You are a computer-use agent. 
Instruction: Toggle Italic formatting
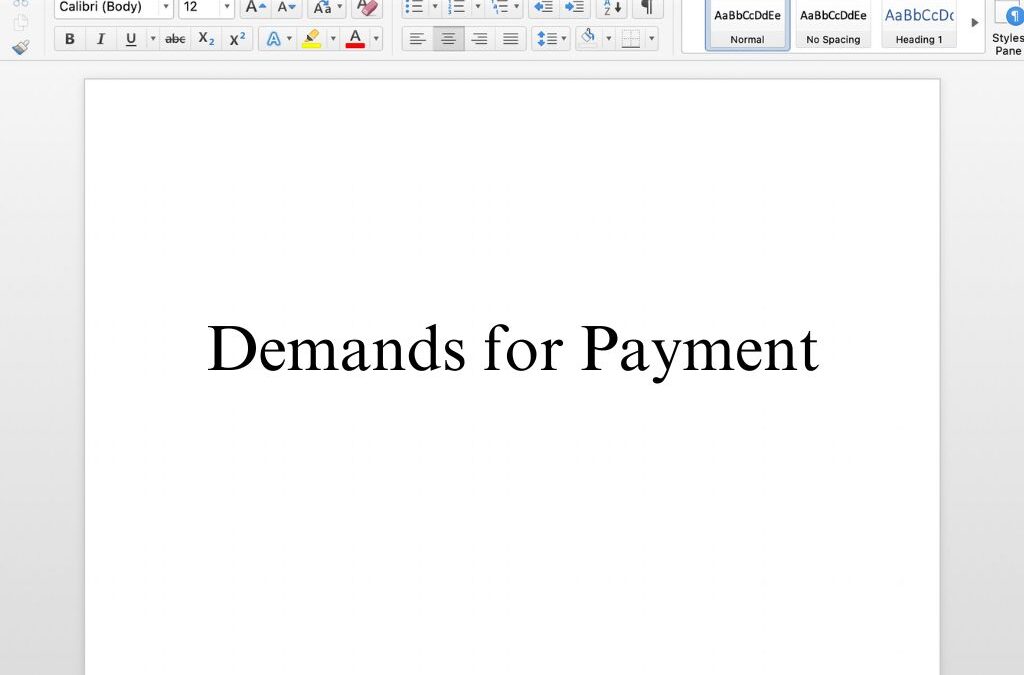[101, 39]
